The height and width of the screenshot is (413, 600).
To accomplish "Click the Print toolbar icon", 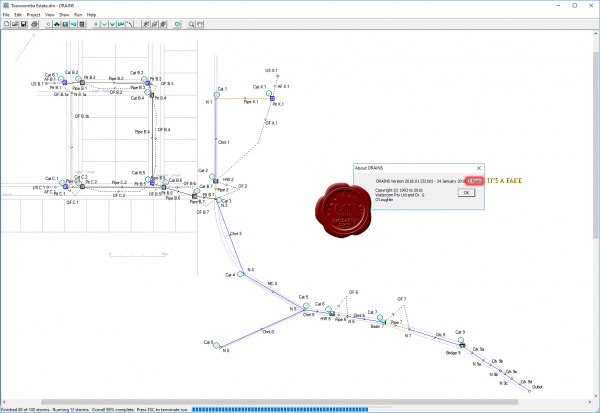I will (x=34, y=24).
